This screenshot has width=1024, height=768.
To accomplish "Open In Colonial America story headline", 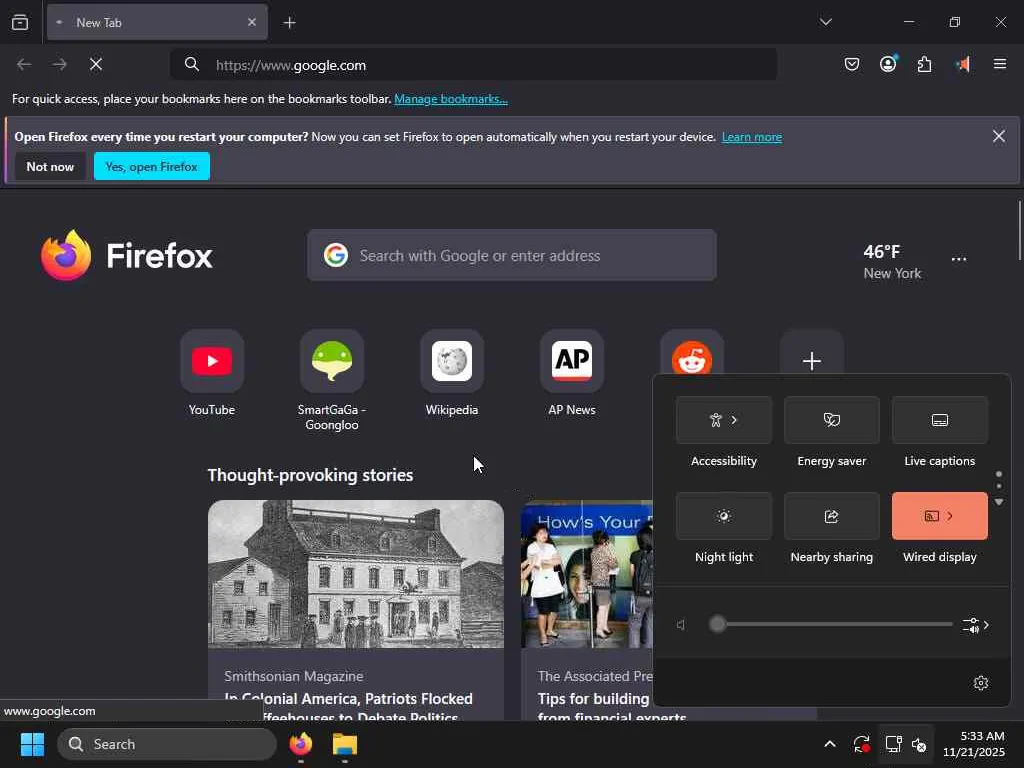I will pos(348,707).
